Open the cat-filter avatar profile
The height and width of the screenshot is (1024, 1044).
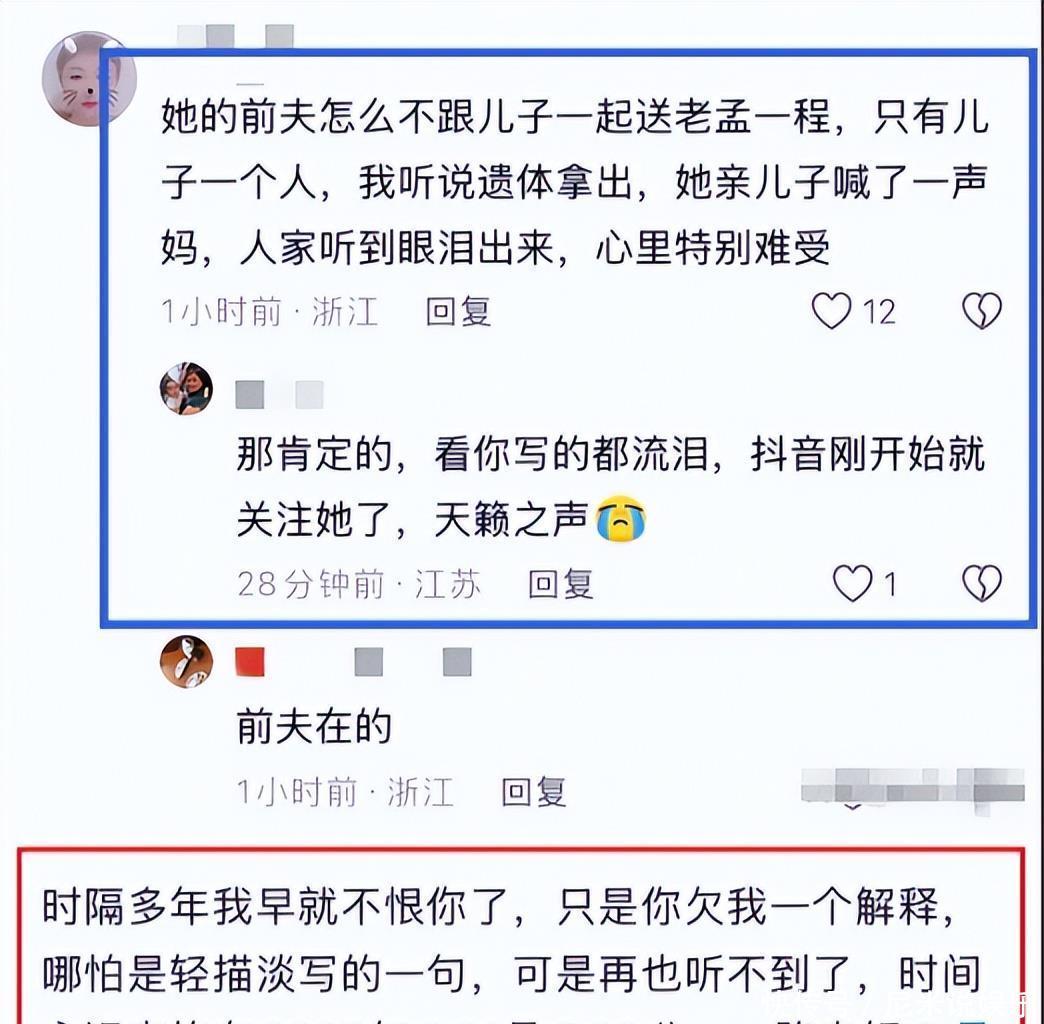click(x=89, y=78)
